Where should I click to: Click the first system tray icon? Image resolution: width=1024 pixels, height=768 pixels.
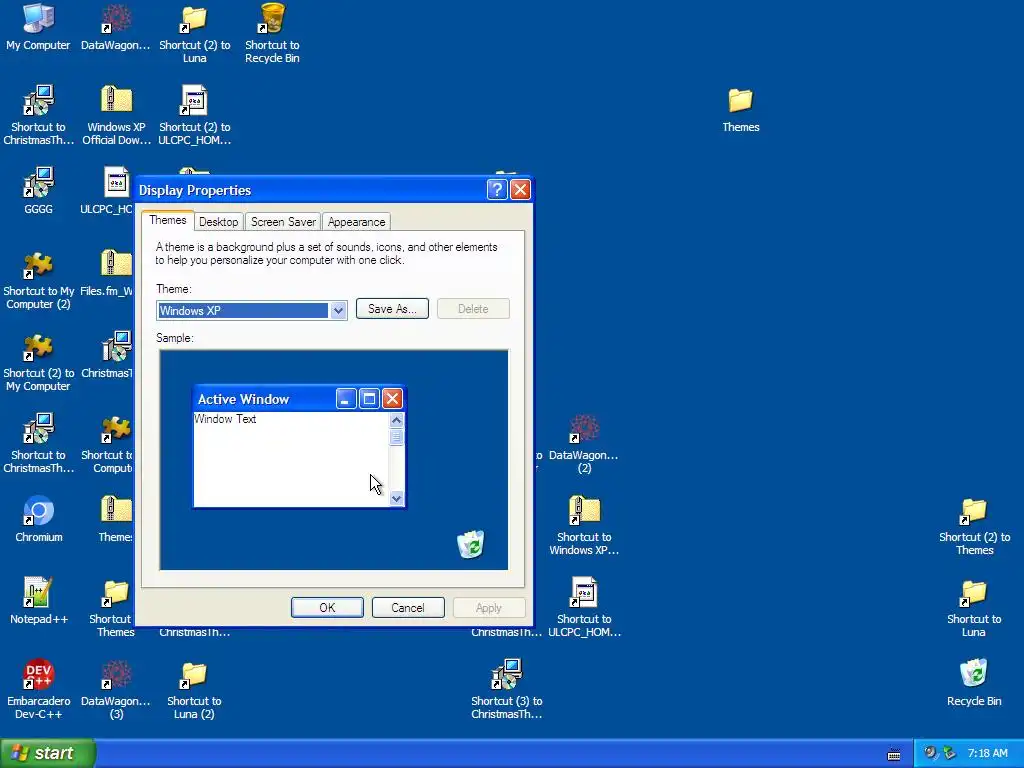(931, 753)
